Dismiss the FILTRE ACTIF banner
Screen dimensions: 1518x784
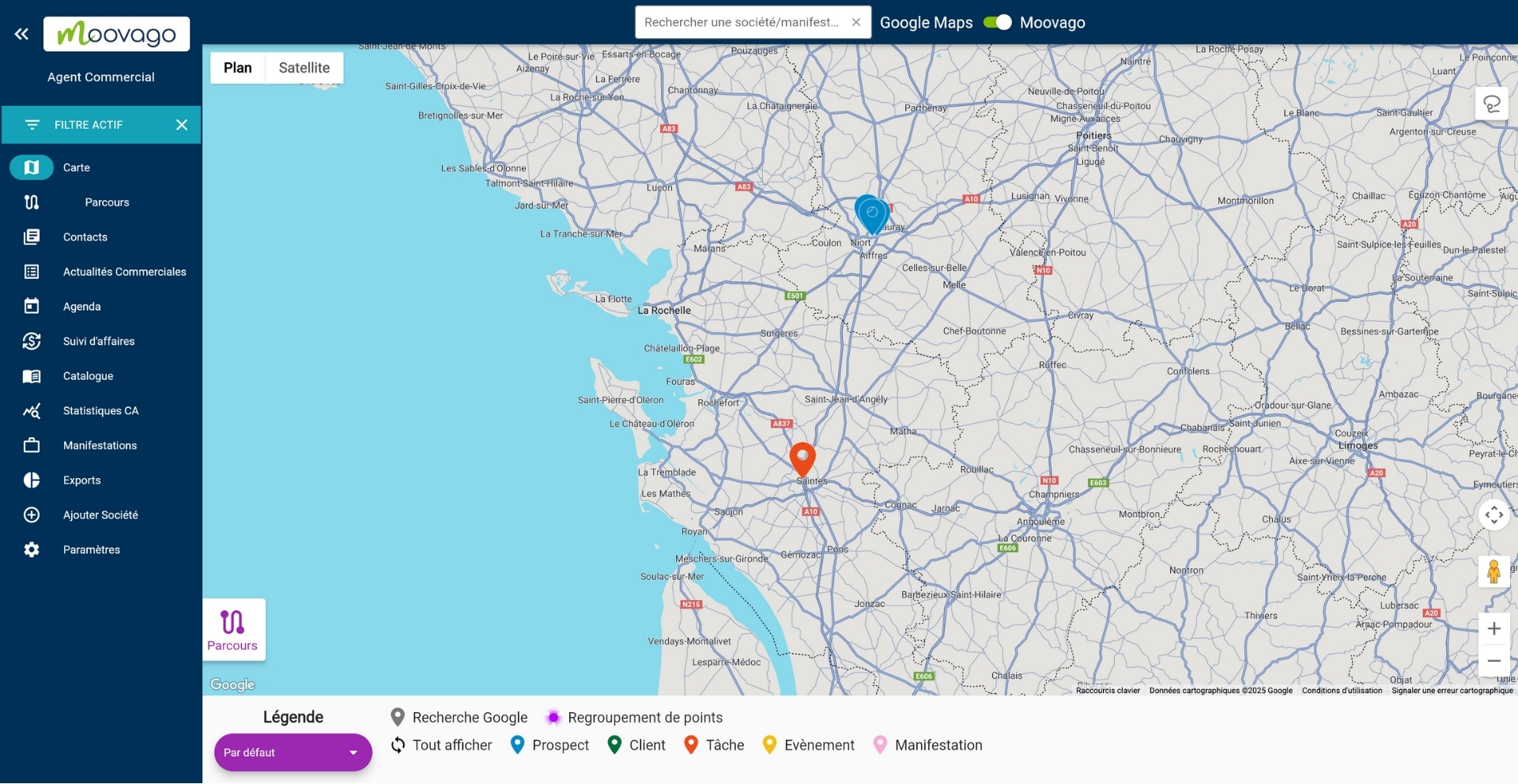pos(182,124)
